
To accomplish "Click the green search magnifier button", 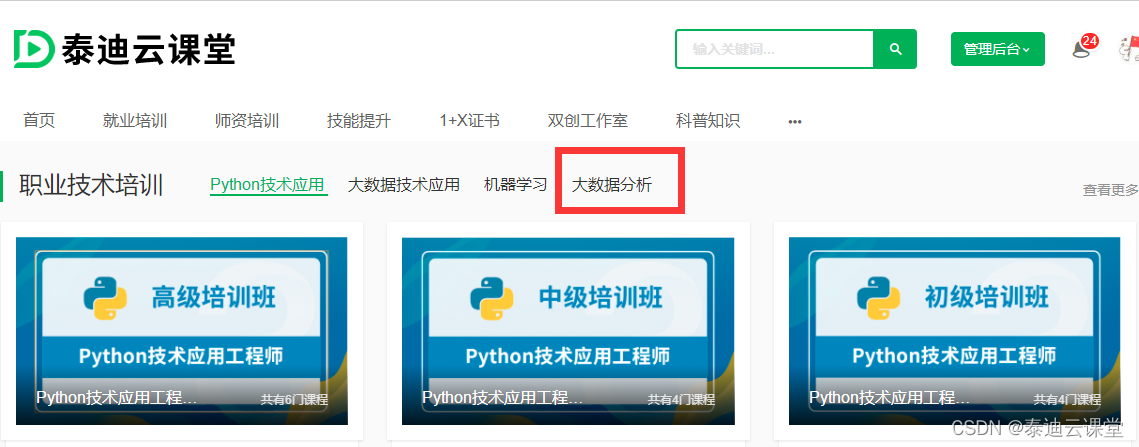I will (895, 49).
